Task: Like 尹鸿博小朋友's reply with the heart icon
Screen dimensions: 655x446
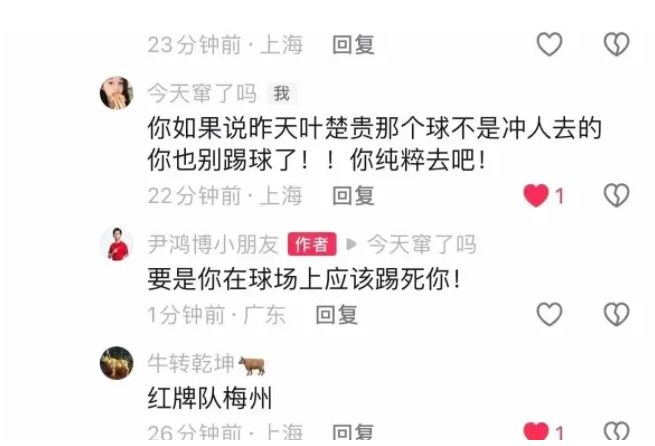Action: coord(549,314)
